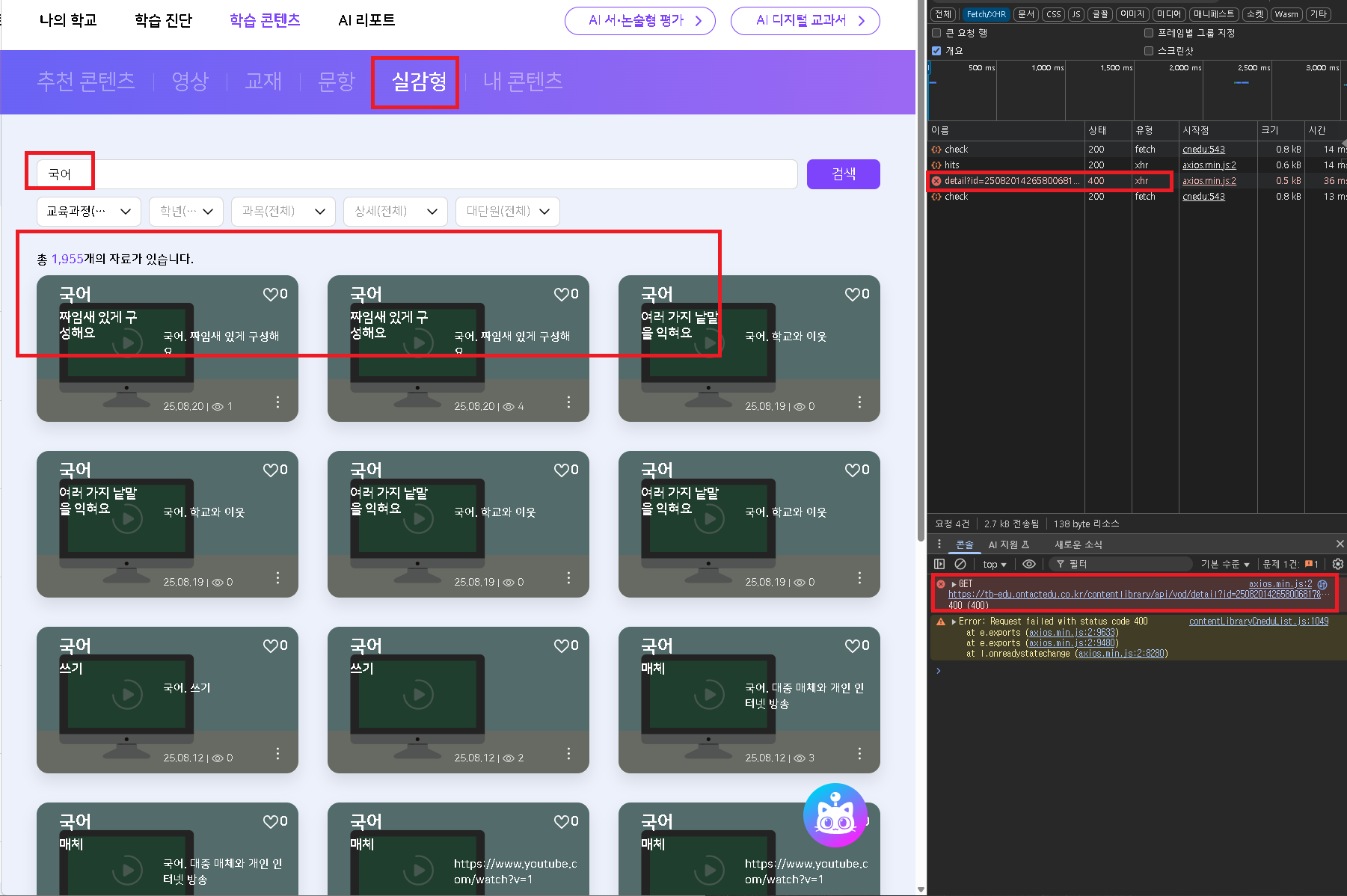Select the 전체 network filter tab
The width and height of the screenshot is (1347, 896).
click(943, 14)
